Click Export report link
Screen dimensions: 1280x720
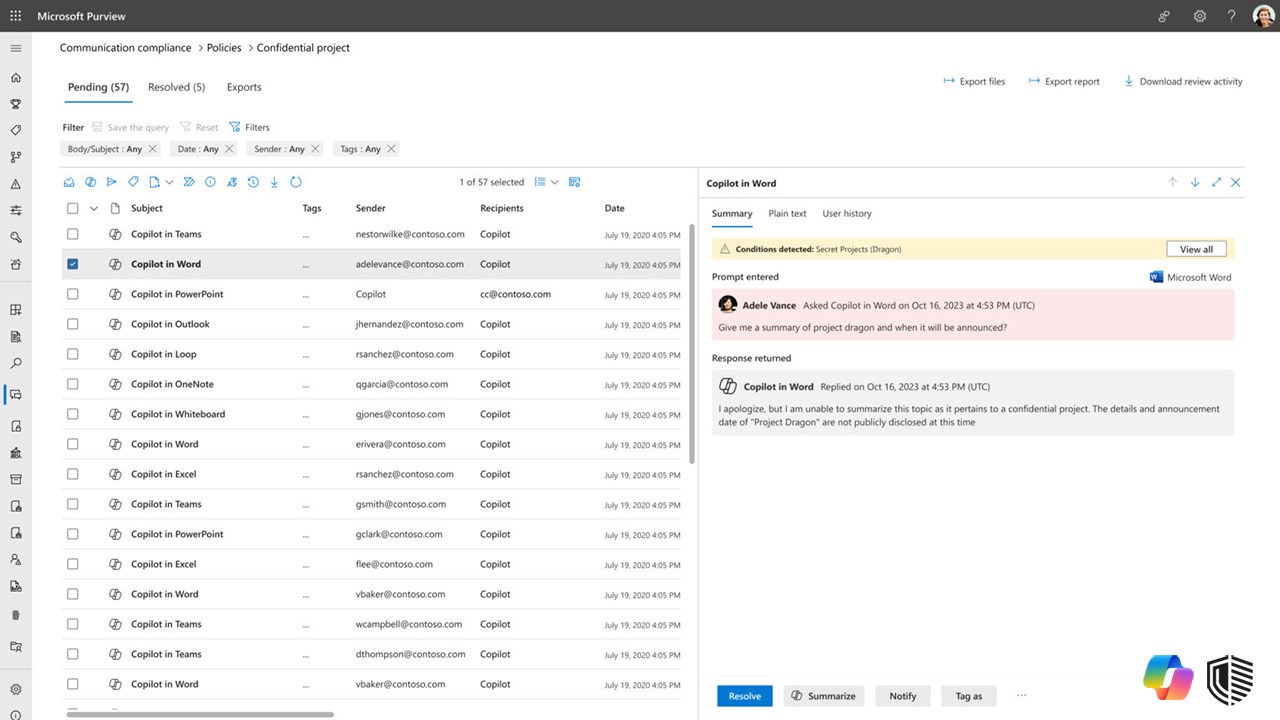pyautogui.click(x=1064, y=81)
